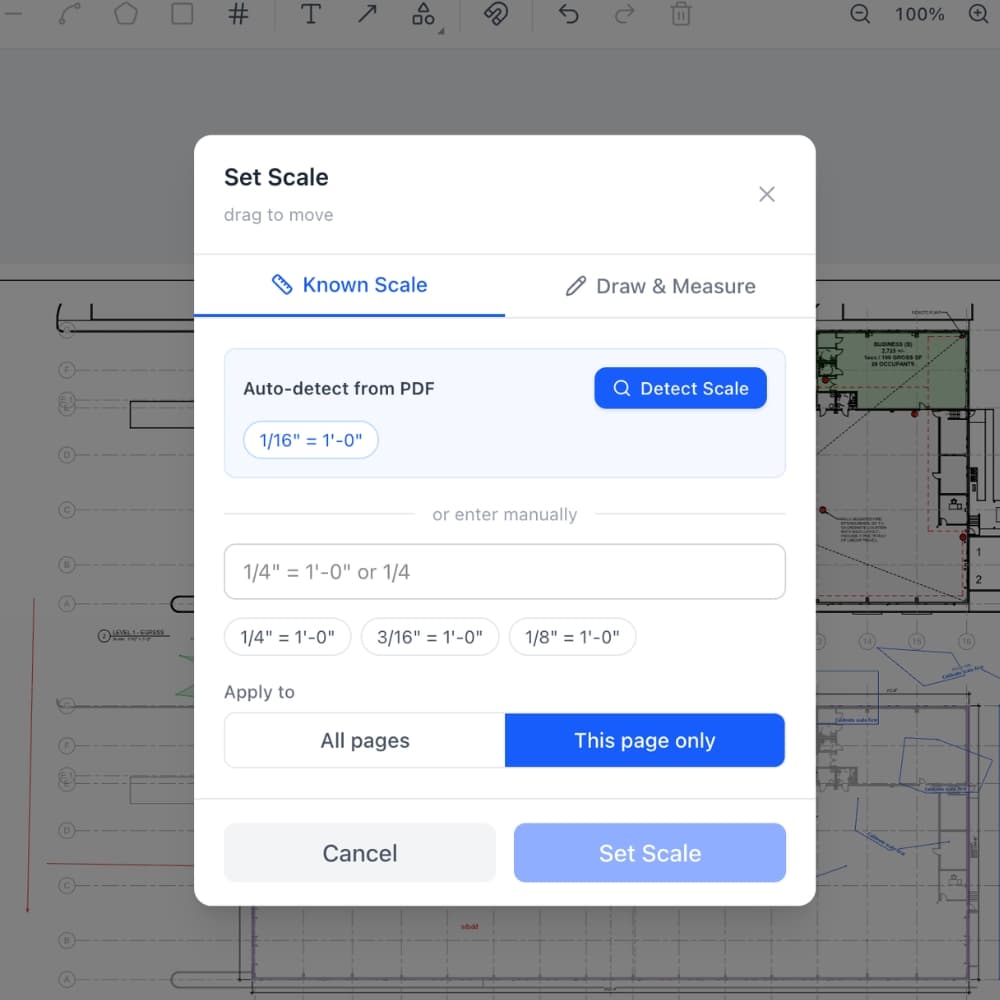Choose the 1/8" = 1'-0" preset
1000x1000 pixels.
(x=572, y=637)
